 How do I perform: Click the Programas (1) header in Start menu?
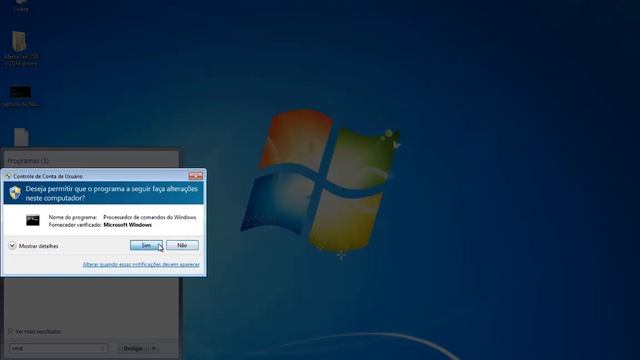tap(28, 161)
